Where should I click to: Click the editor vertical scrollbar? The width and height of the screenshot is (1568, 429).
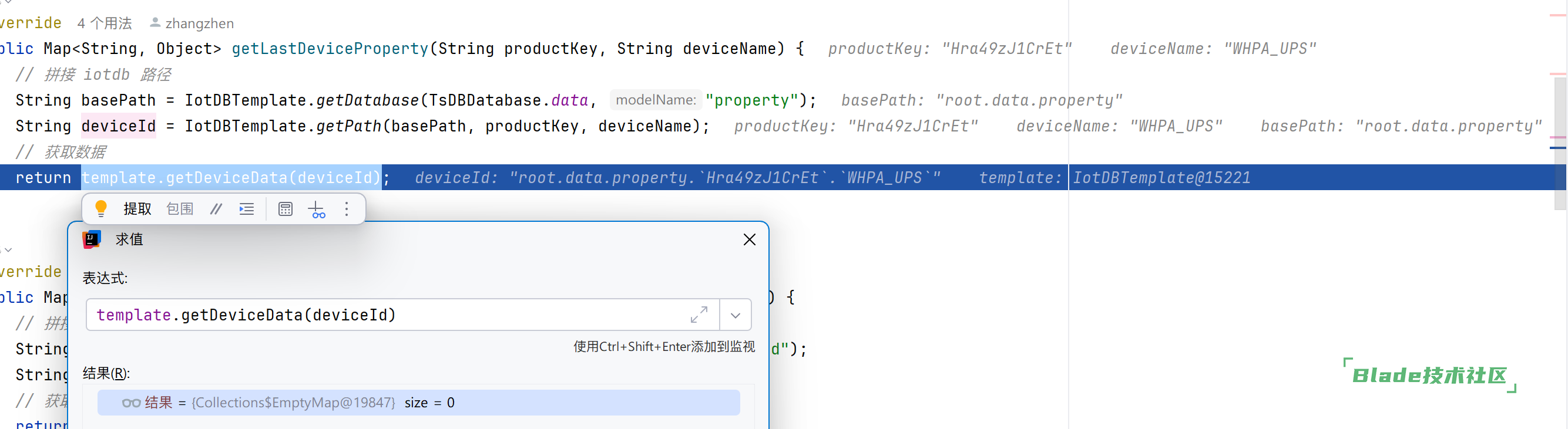tap(1560, 143)
